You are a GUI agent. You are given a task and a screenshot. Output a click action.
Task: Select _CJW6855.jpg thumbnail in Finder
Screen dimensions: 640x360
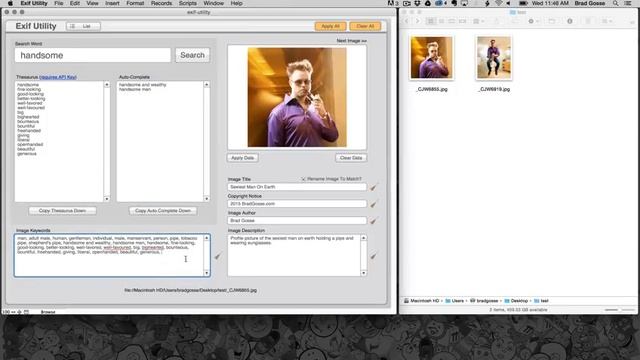(431, 58)
